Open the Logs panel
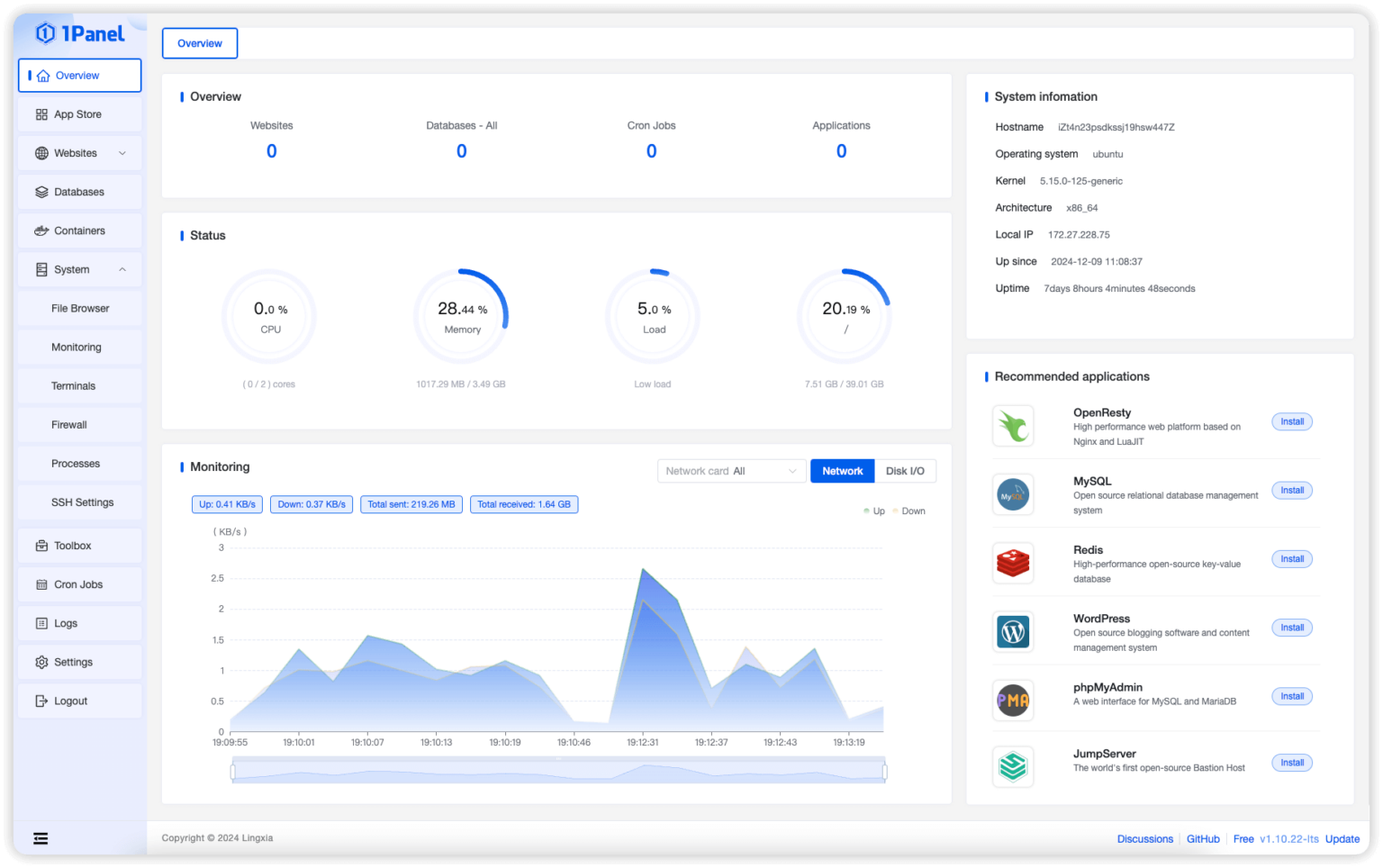 click(x=67, y=623)
